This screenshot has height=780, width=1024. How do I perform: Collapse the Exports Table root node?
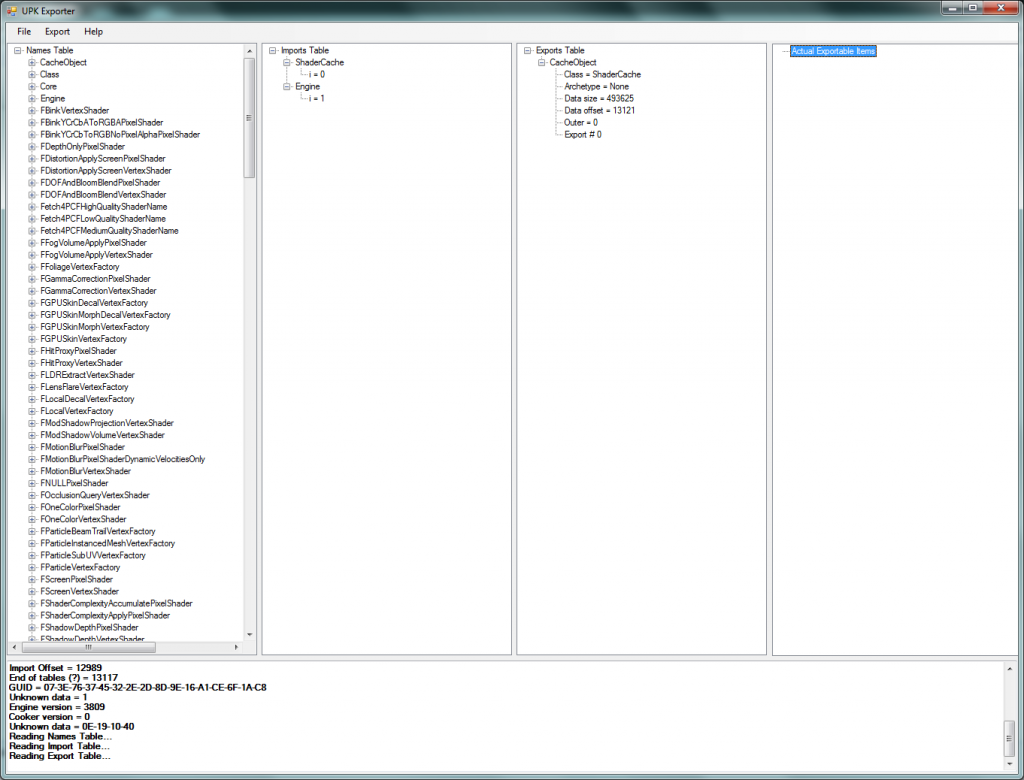click(528, 50)
